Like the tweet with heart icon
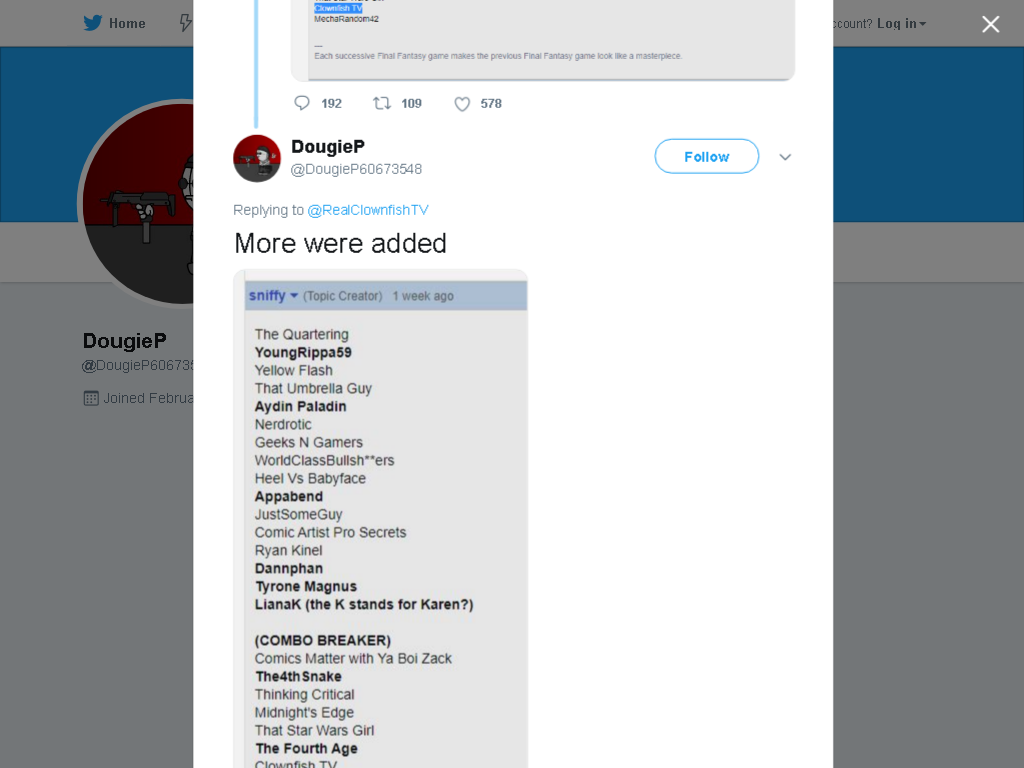 point(462,104)
